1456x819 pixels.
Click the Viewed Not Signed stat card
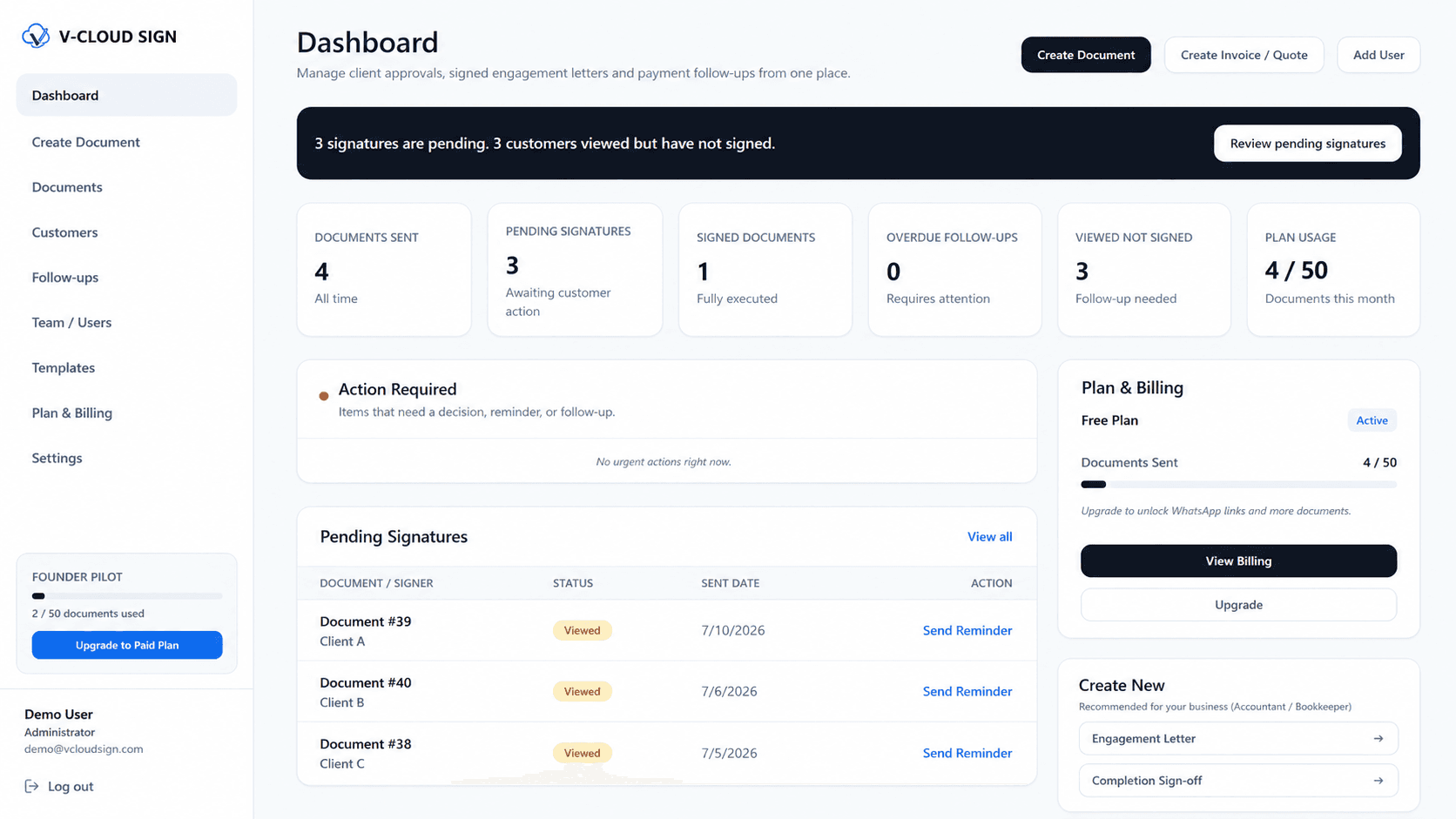(x=1144, y=270)
